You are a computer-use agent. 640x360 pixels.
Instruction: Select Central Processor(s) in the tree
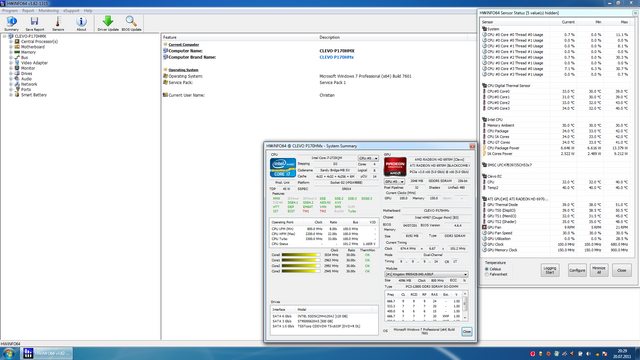[39, 42]
